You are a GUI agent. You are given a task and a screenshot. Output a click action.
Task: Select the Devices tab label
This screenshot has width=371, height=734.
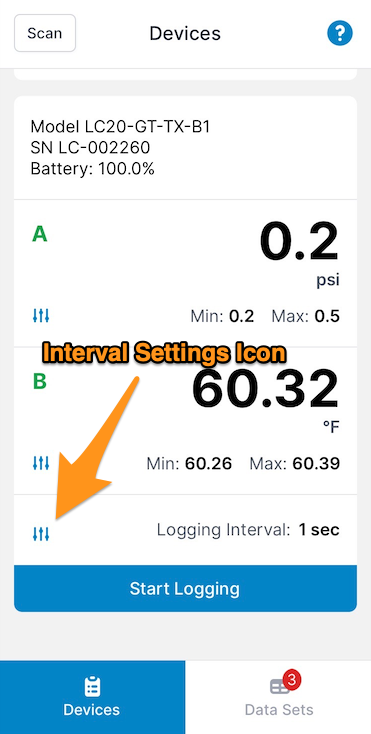pos(92,710)
